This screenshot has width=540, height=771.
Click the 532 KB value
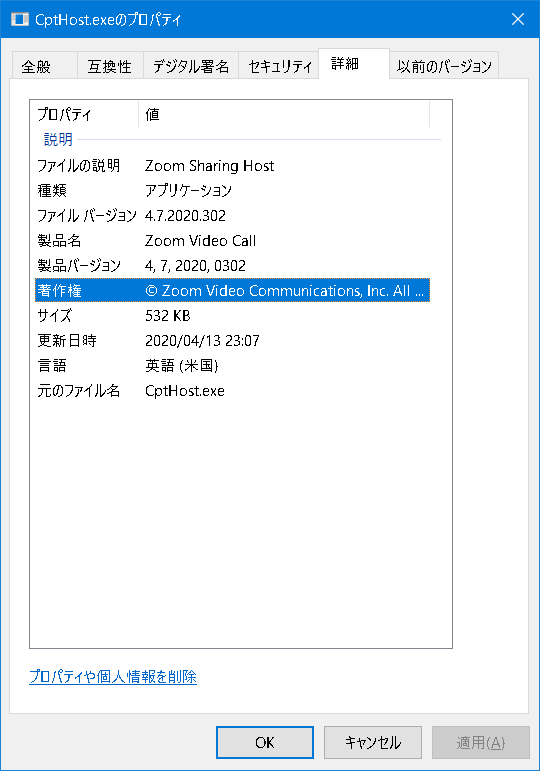168,316
